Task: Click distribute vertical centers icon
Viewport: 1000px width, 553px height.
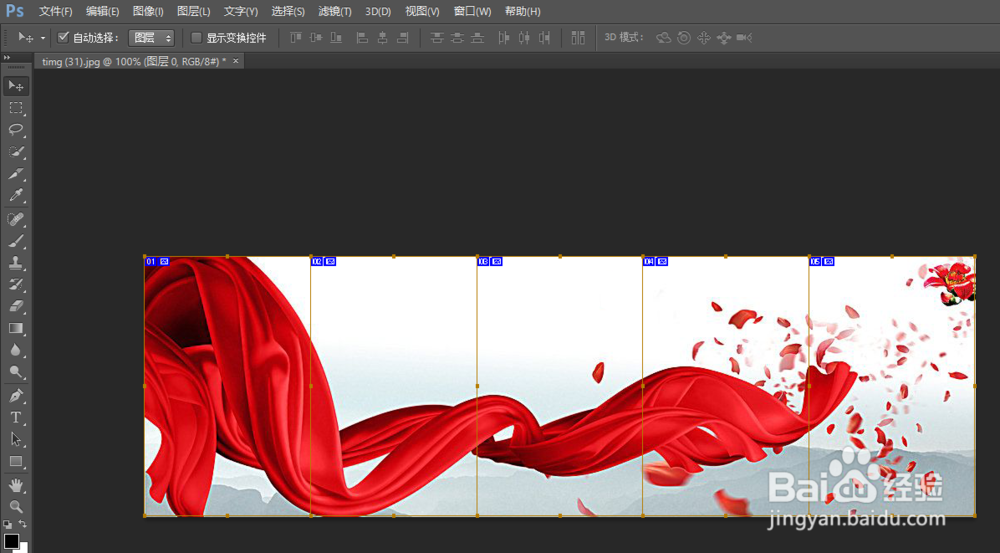Action: (457, 38)
